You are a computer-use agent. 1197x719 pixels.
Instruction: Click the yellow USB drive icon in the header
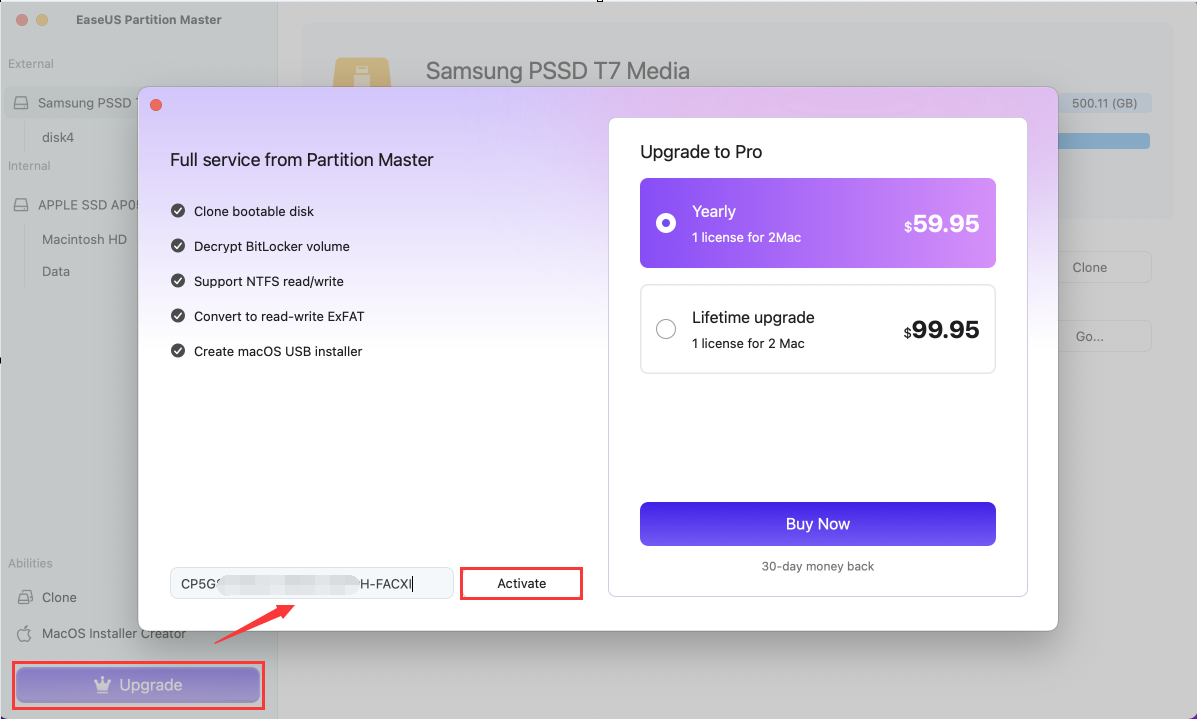(x=362, y=78)
